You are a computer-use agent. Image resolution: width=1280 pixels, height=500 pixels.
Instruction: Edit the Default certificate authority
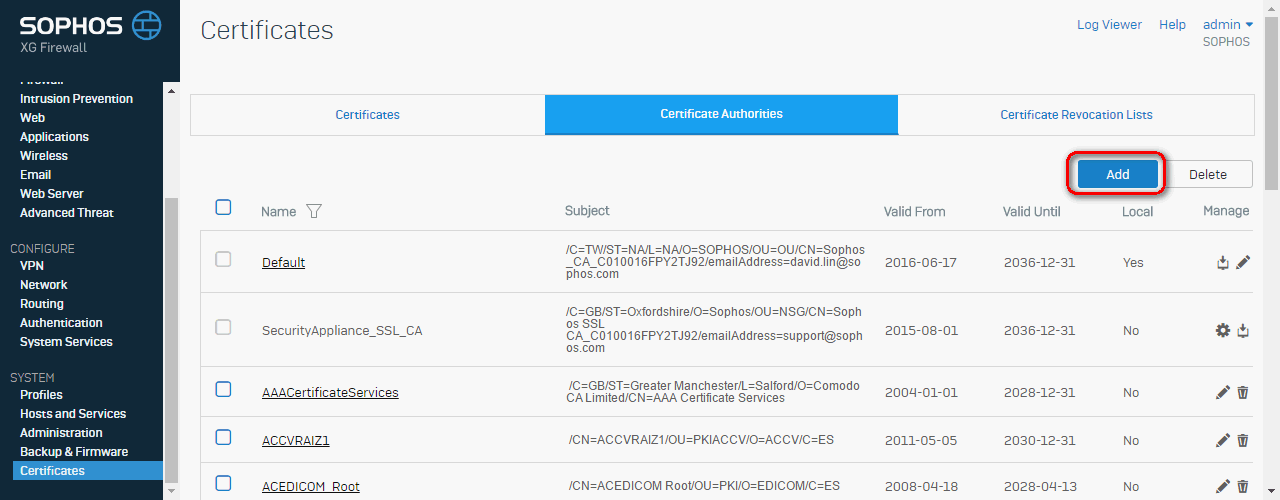click(1243, 263)
